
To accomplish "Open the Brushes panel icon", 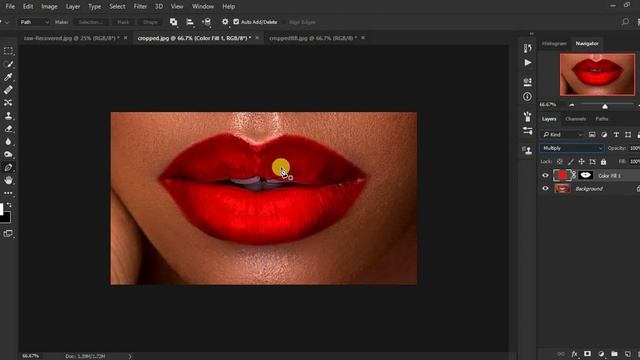I will (x=527, y=117).
